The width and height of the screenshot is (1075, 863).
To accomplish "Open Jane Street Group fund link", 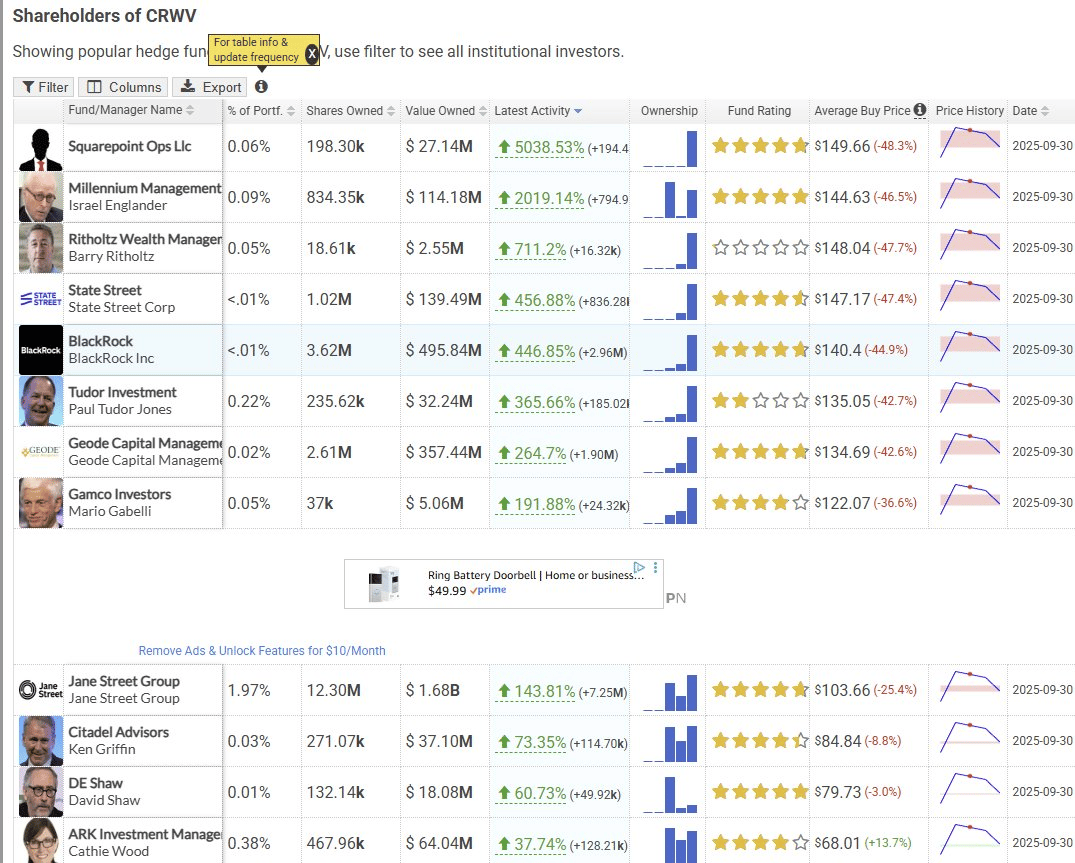I will (x=124, y=681).
